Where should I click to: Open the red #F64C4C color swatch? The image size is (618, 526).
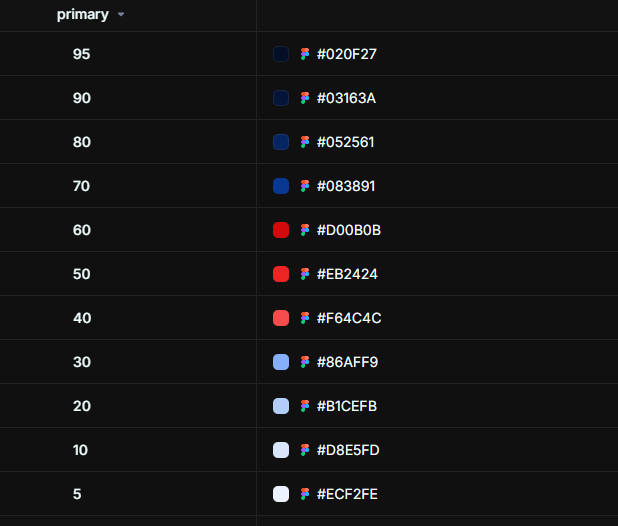(281, 318)
